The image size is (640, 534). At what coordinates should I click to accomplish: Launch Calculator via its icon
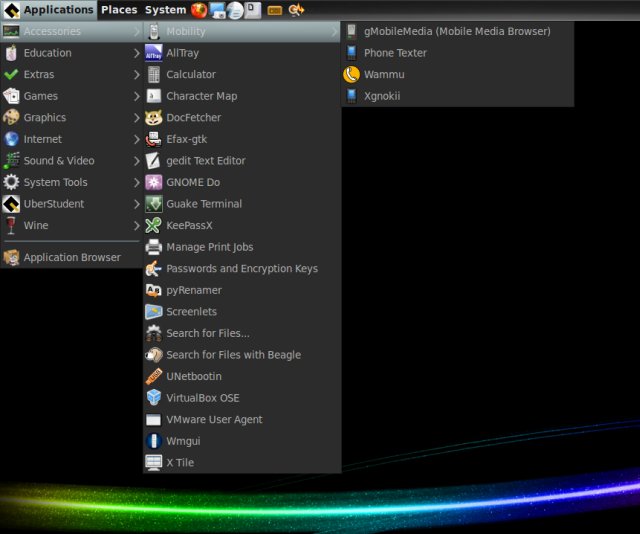click(153, 75)
